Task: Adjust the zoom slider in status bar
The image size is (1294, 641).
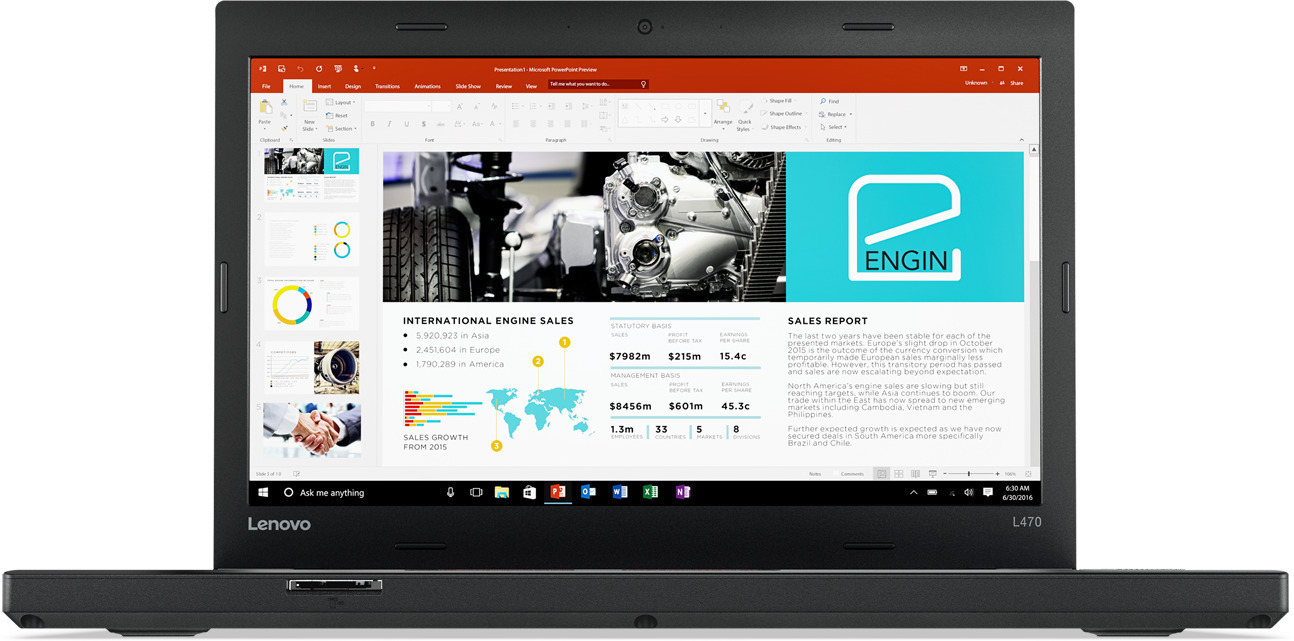Action: coord(969,473)
